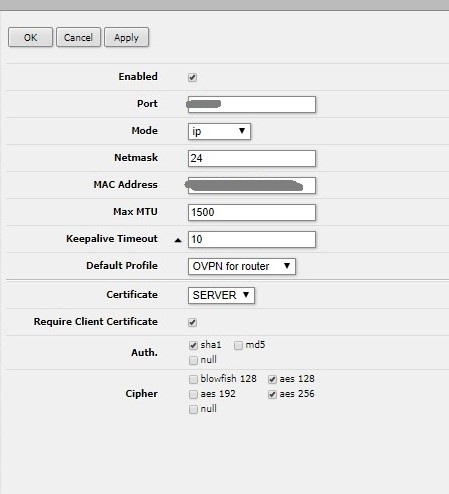Screen dimensions: 449x494
Task: Tick the null Cipher checkbox
Action: click(x=193, y=409)
